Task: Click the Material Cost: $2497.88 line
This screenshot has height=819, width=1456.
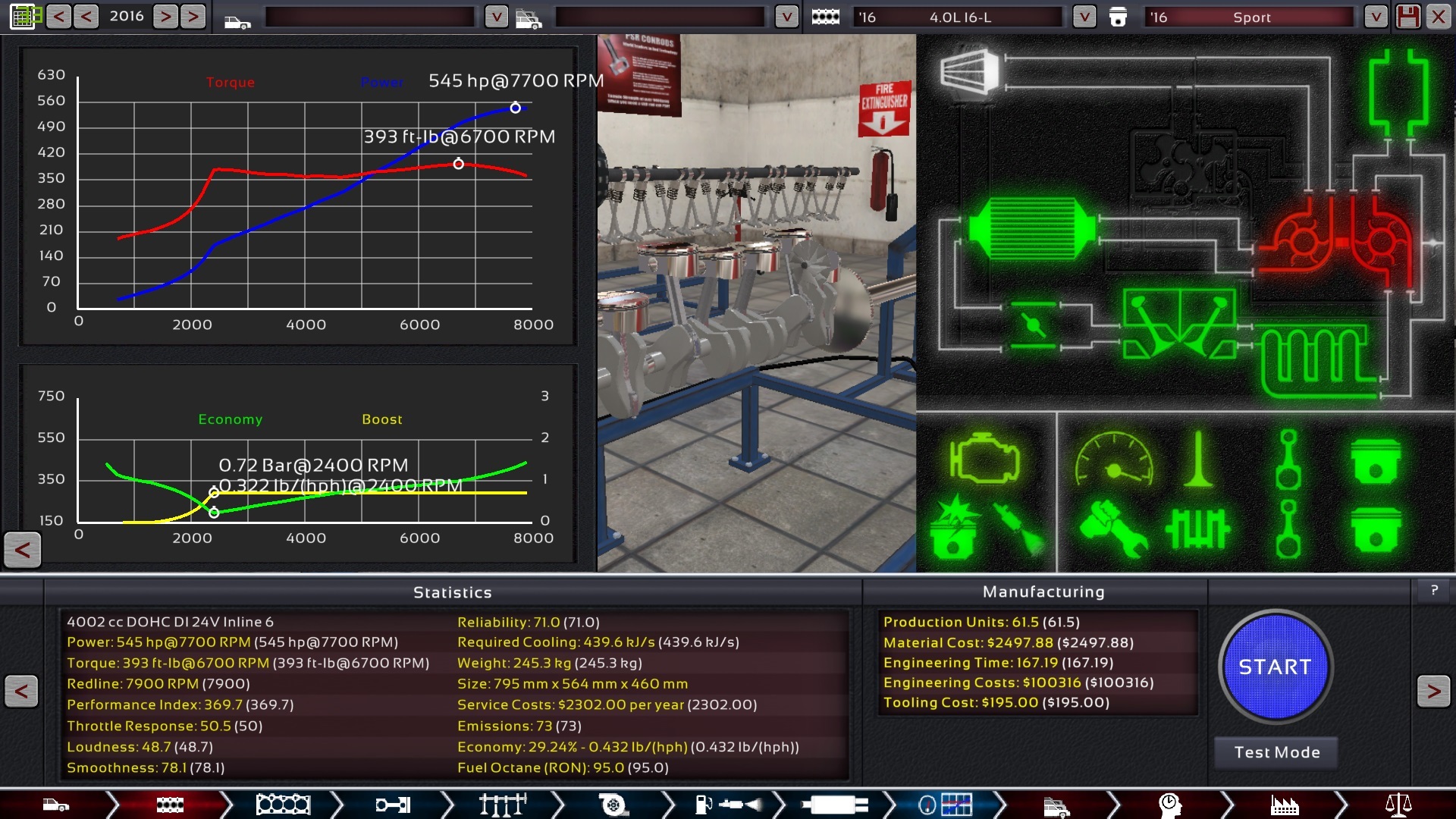Action: (1009, 642)
